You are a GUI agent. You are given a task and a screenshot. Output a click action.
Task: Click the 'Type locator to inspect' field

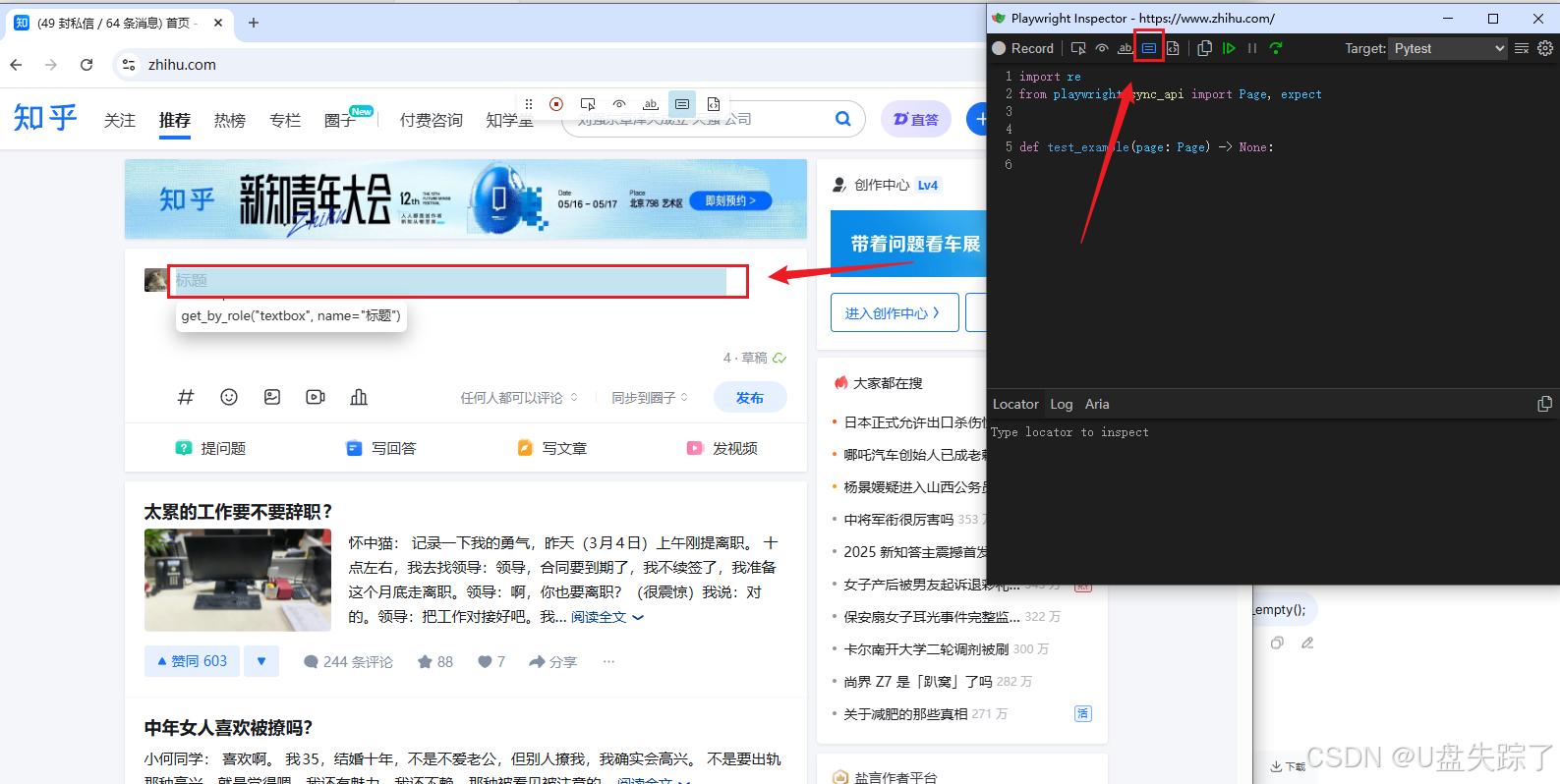tap(1273, 432)
